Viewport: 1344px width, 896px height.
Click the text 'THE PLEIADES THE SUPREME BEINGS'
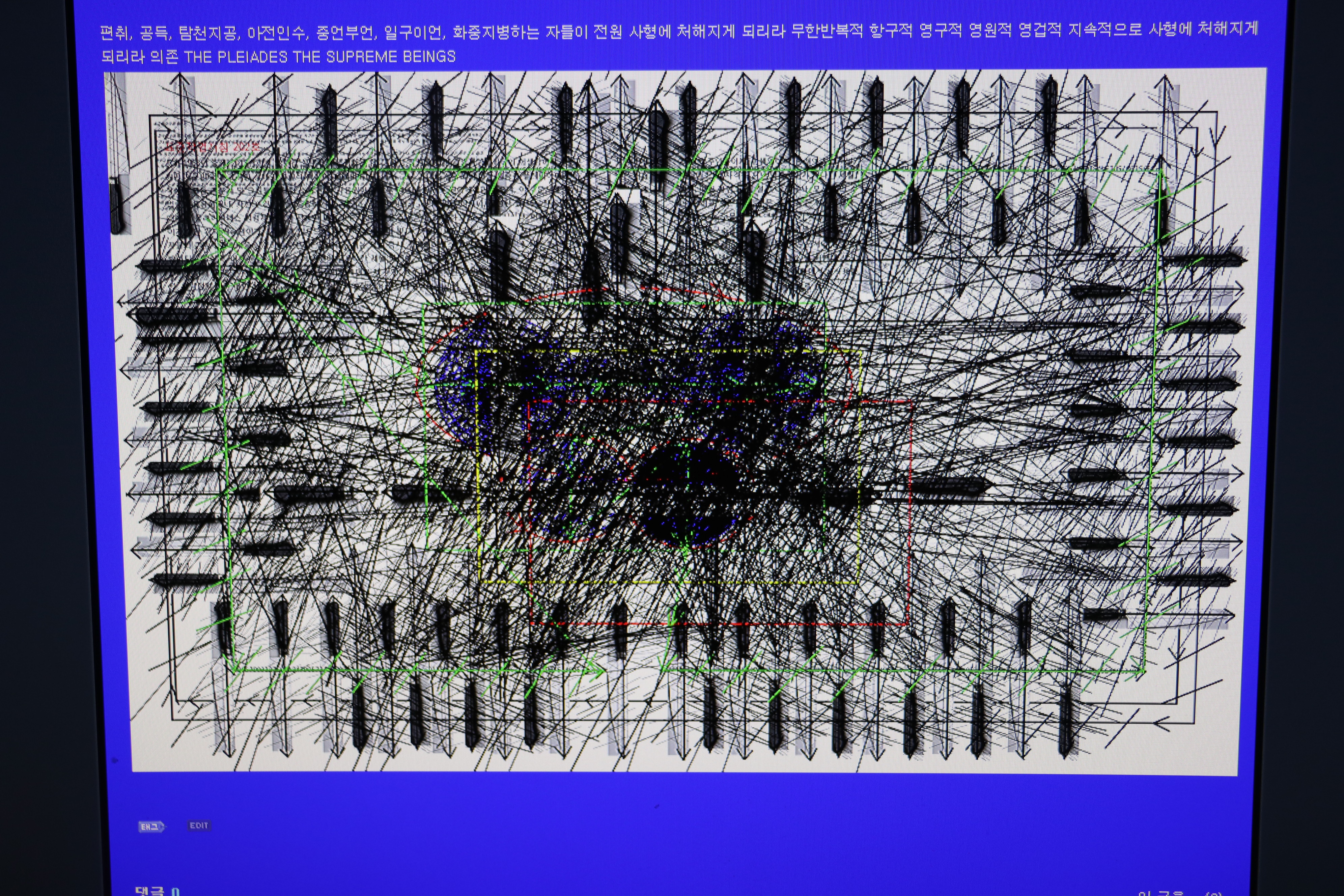coord(320,57)
